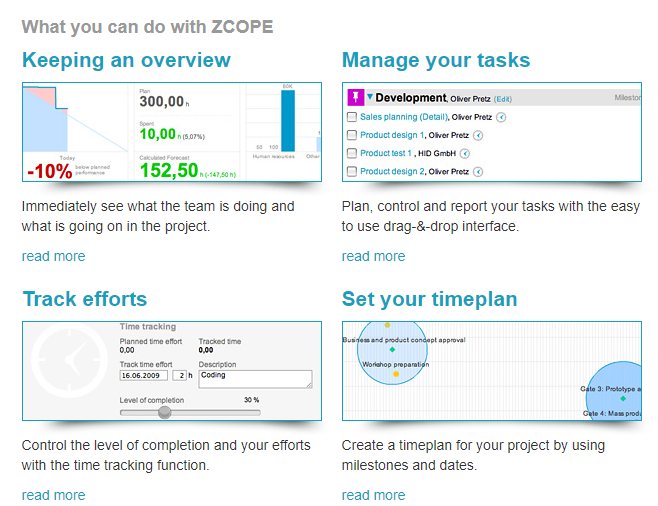Tick the Product design 1 checkbox
The width and height of the screenshot is (658, 506).
click(351, 135)
